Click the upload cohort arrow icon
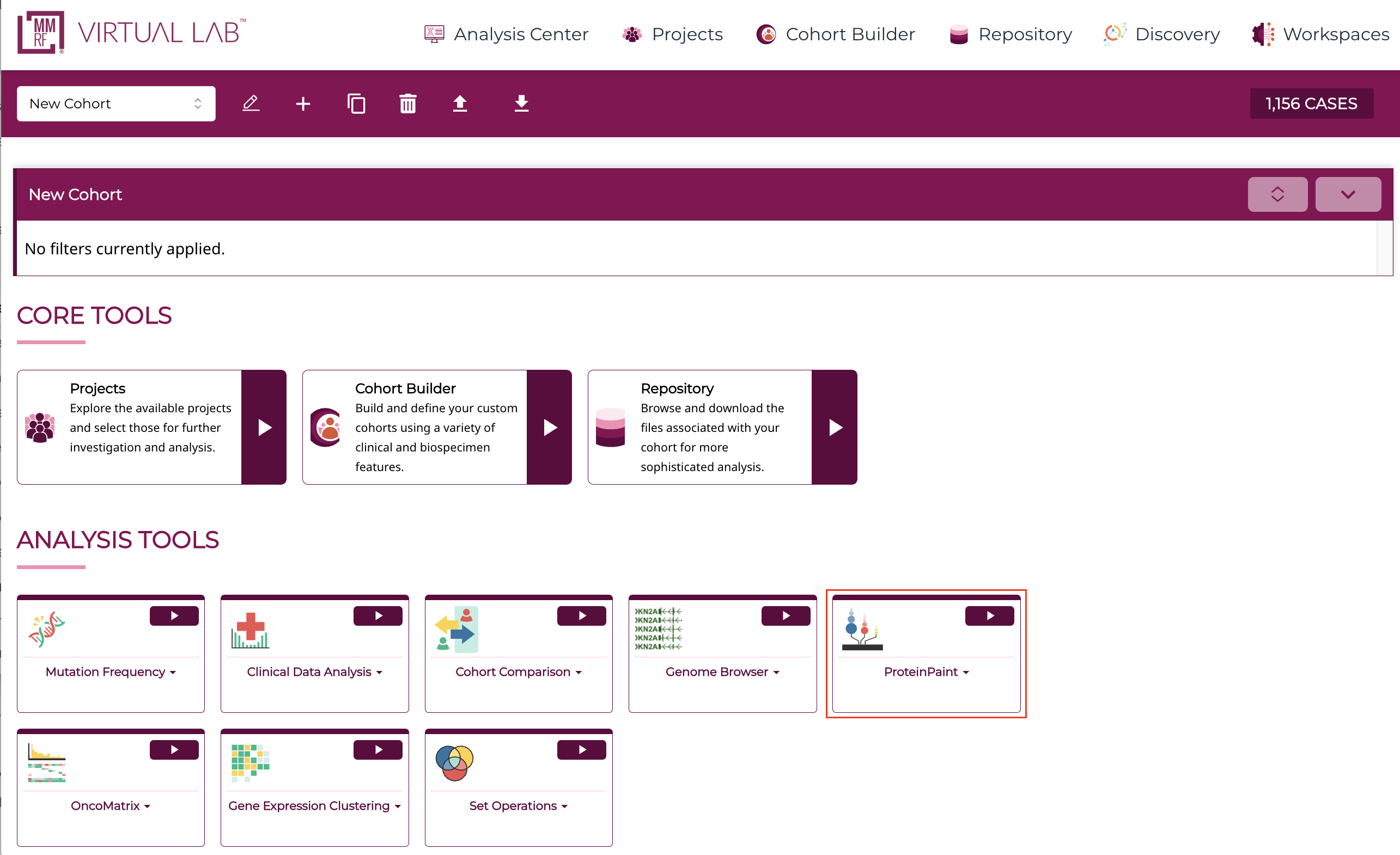 click(460, 103)
